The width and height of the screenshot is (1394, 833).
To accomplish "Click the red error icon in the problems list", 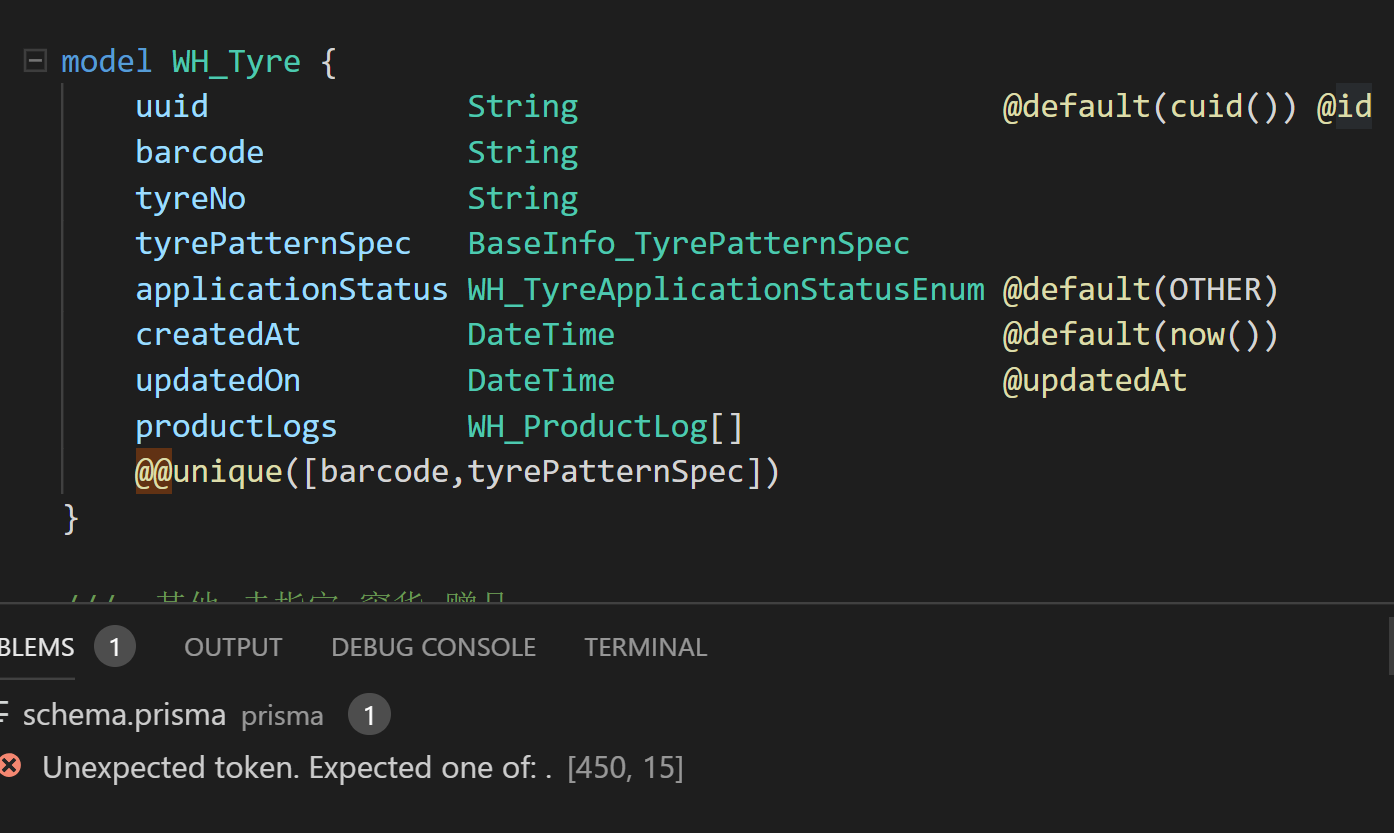I will tap(10, 767).
